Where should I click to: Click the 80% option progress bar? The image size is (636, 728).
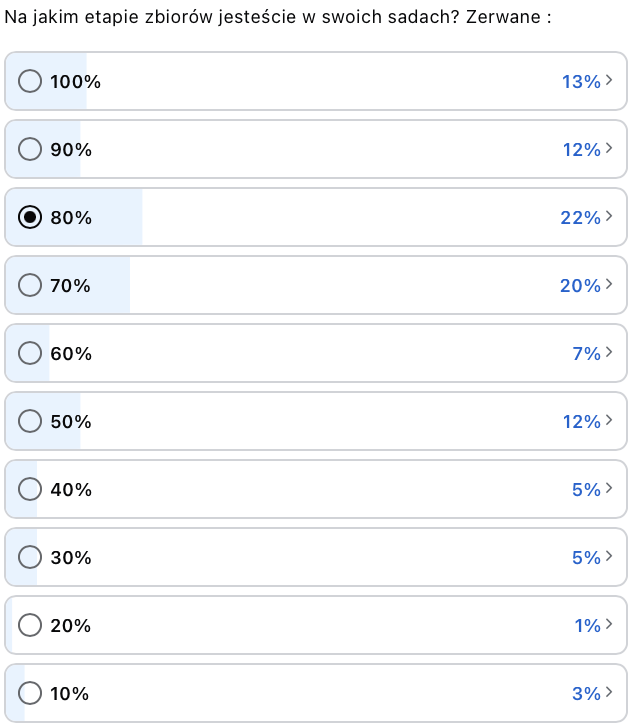click(300, 217)
